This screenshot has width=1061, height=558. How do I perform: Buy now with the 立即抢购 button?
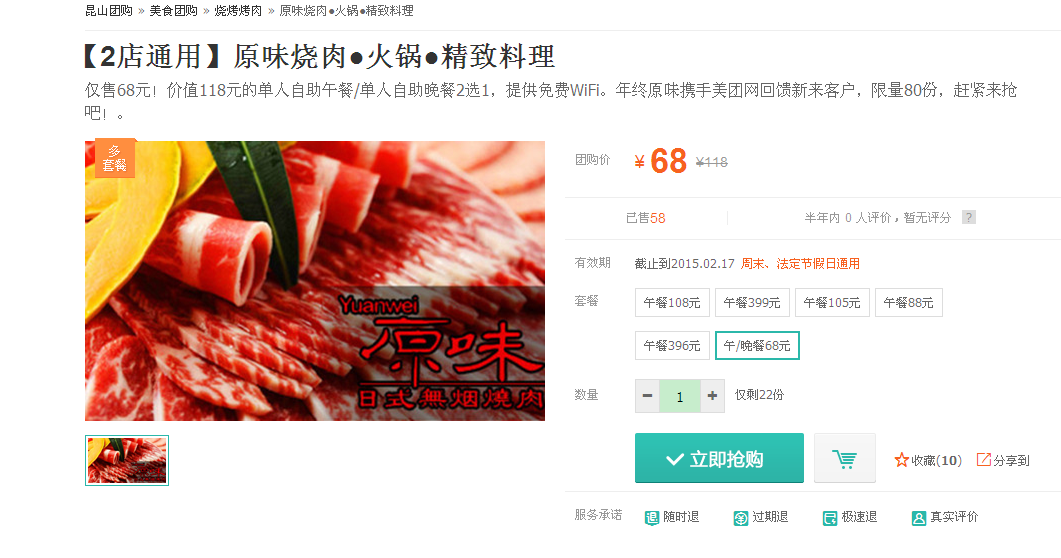(719, 458)
